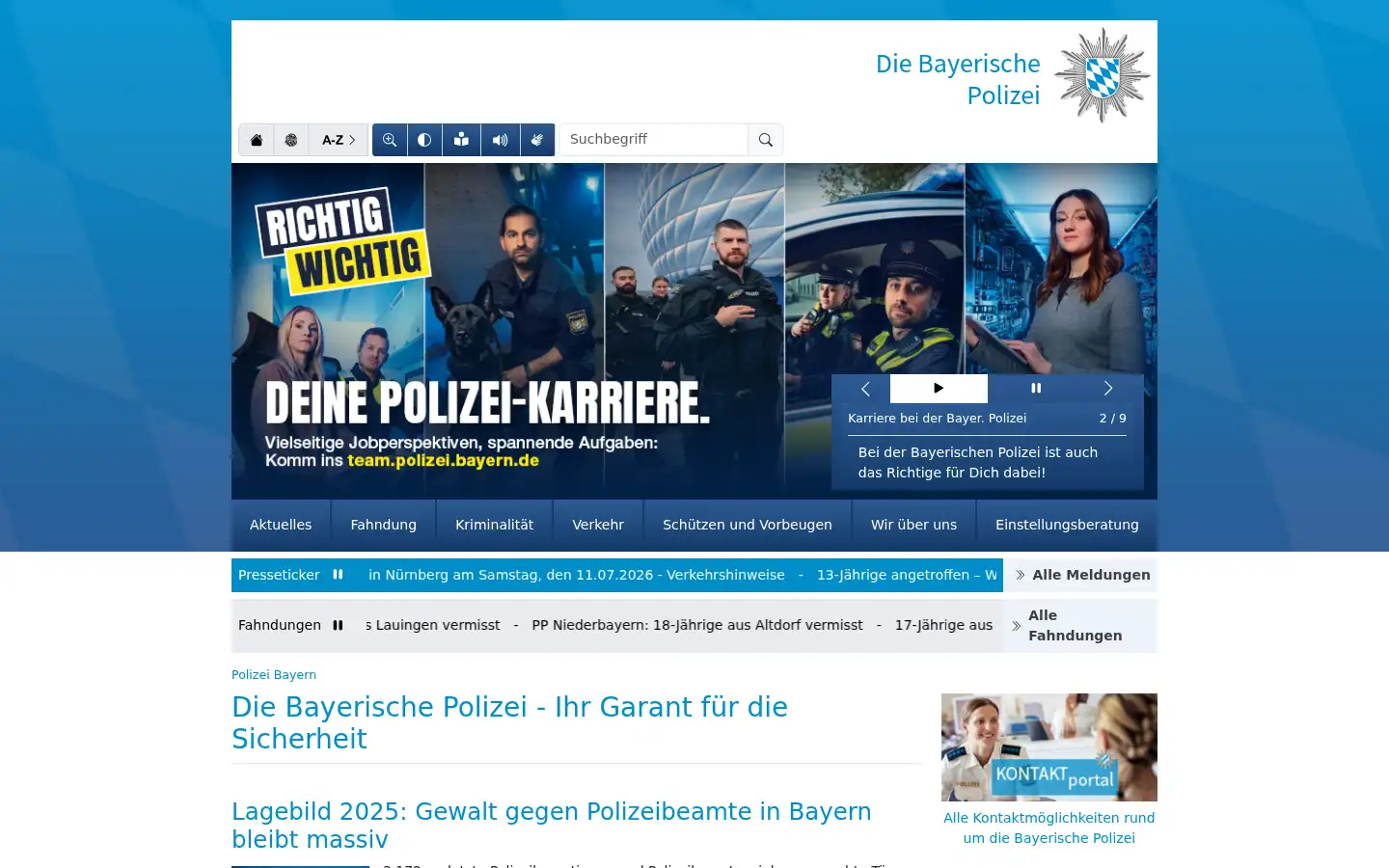The image size is (1389, 868).
Task: Open the easy-read language icon
Action: (x=462, y=140)
